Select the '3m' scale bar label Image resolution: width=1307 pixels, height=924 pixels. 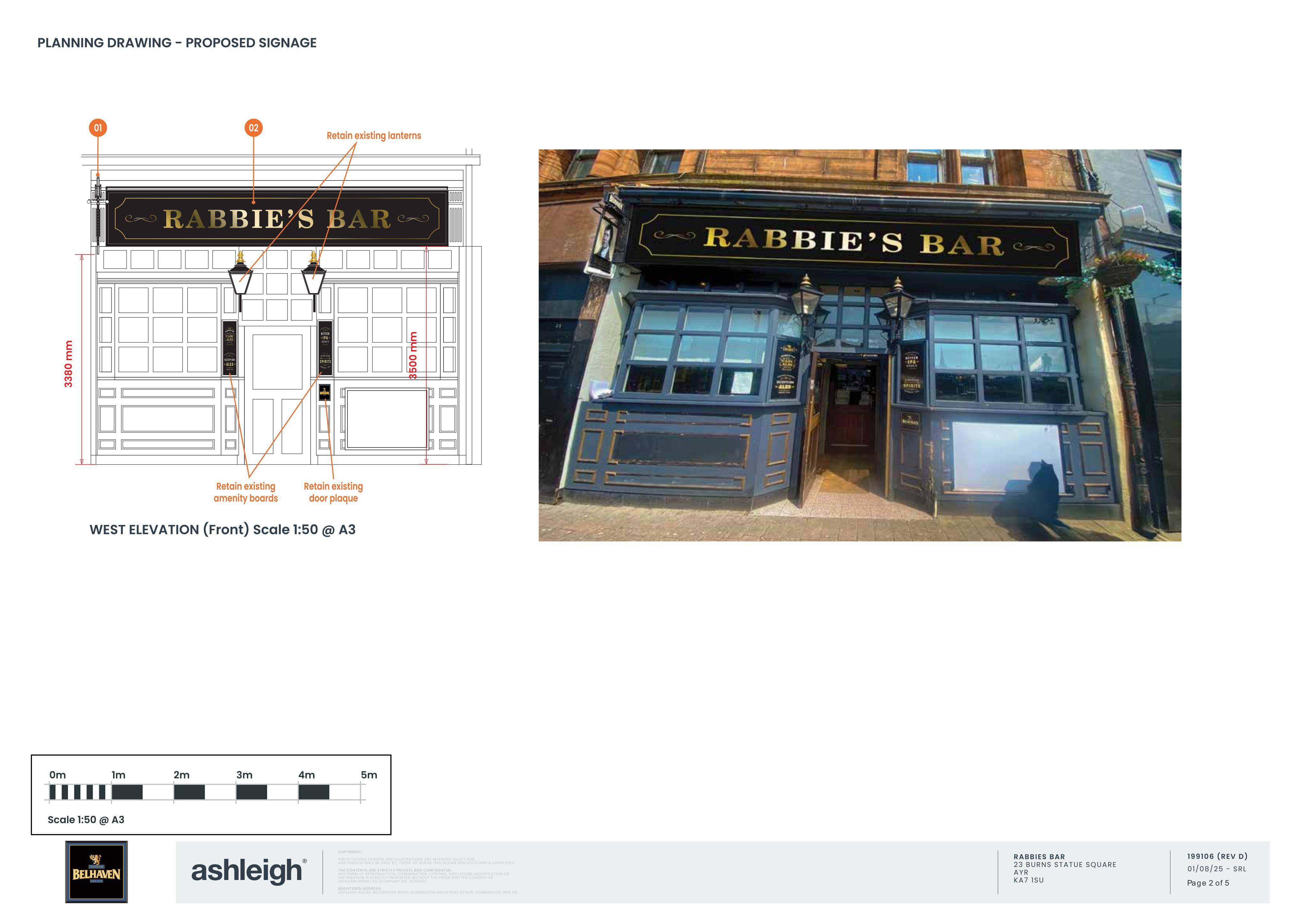pyautogui.click(x=244, y=775)
